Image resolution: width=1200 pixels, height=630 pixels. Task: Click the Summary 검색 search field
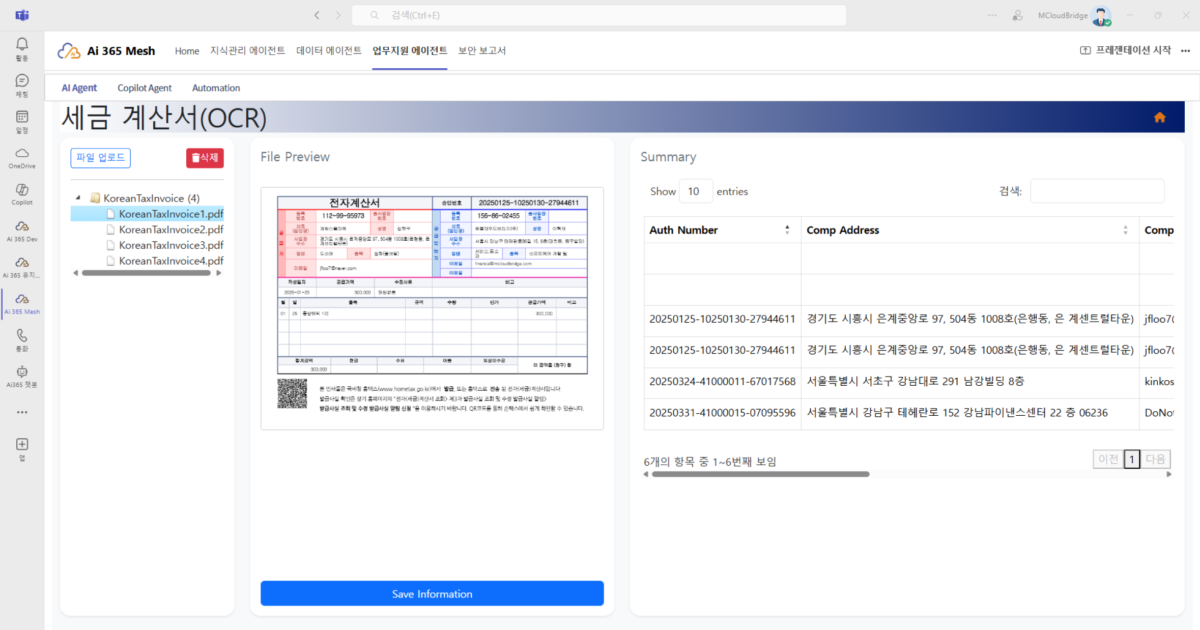click(1097, 191)
